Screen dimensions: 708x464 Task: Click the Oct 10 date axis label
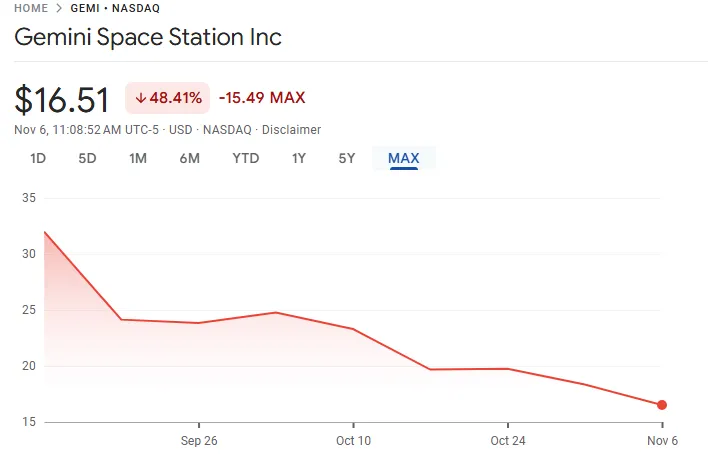point(353,441)
